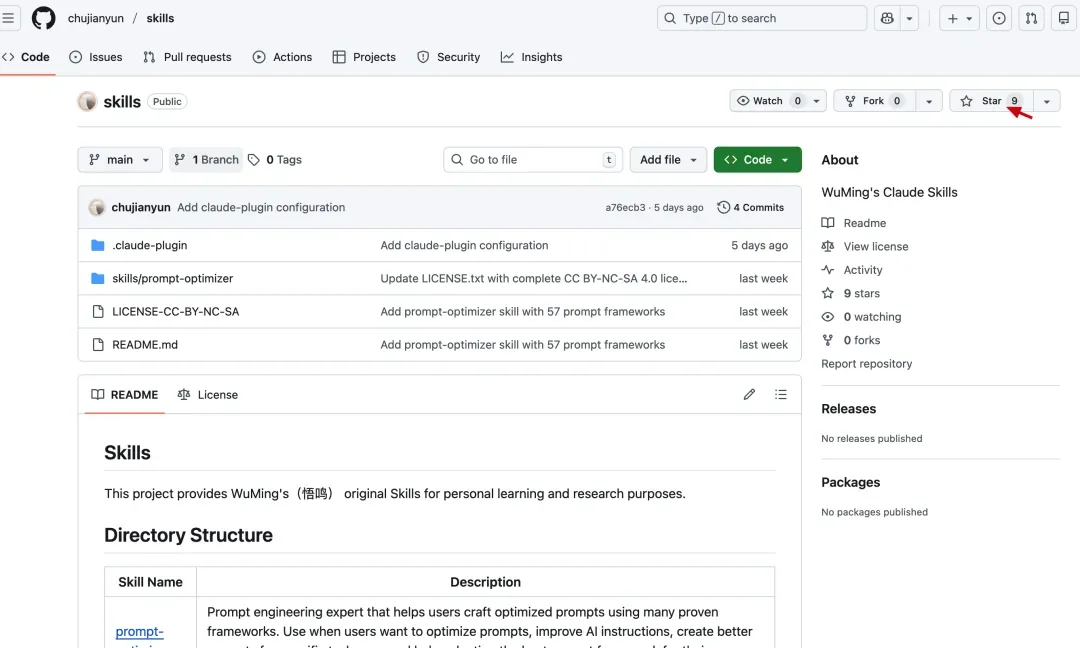This screenshot has height=648, width=1080.
Task: Open pull requests icon in header
Action: pyautogui.click(x=1032, y=18)
